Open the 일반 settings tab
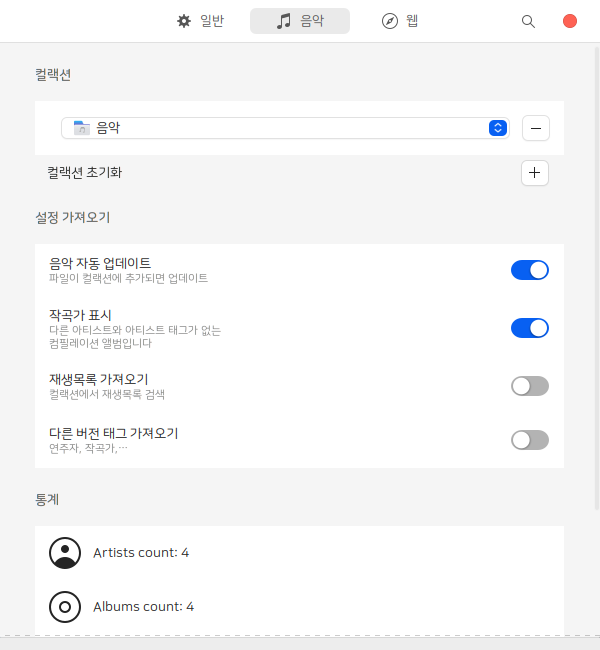The height and width of the screenshot is (650, 600). point(211,21)
